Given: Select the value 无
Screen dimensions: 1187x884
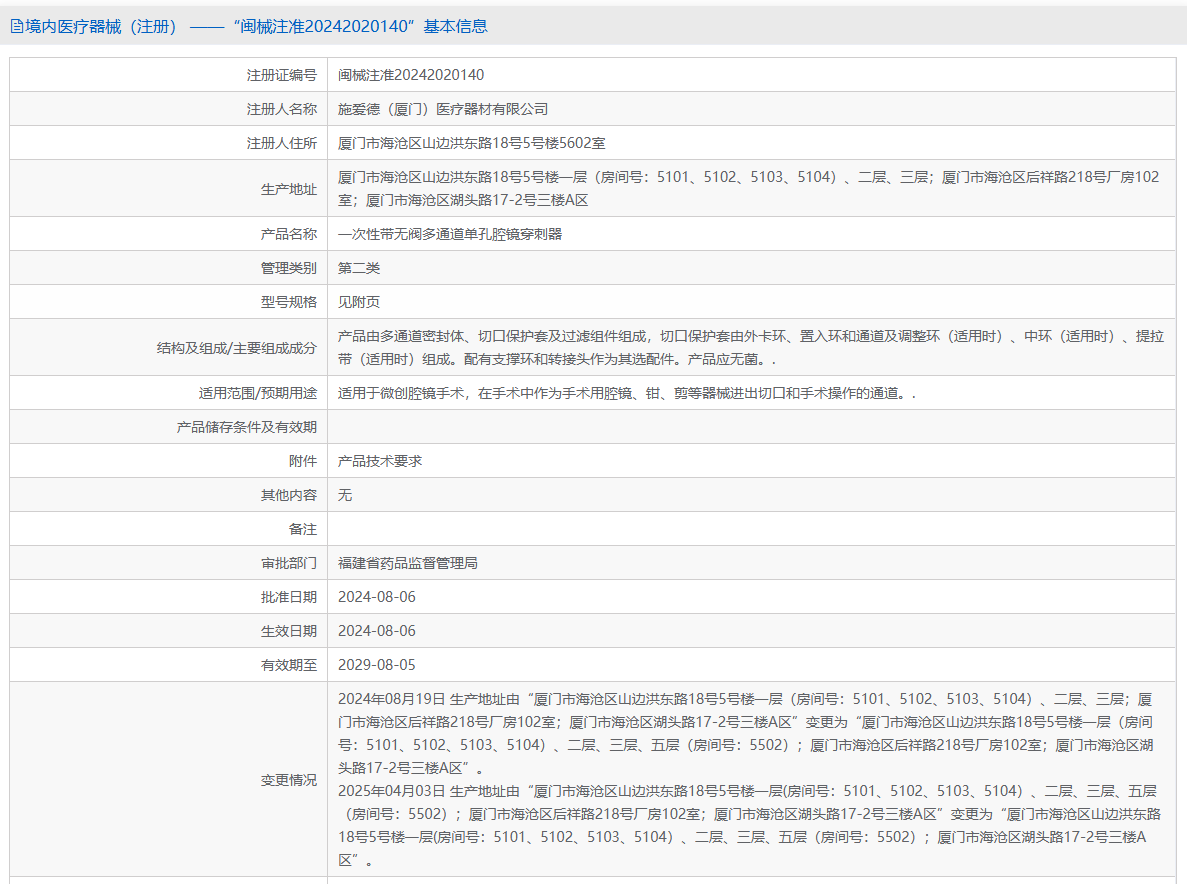Looking at the screenshot, I should coord(345,495).
